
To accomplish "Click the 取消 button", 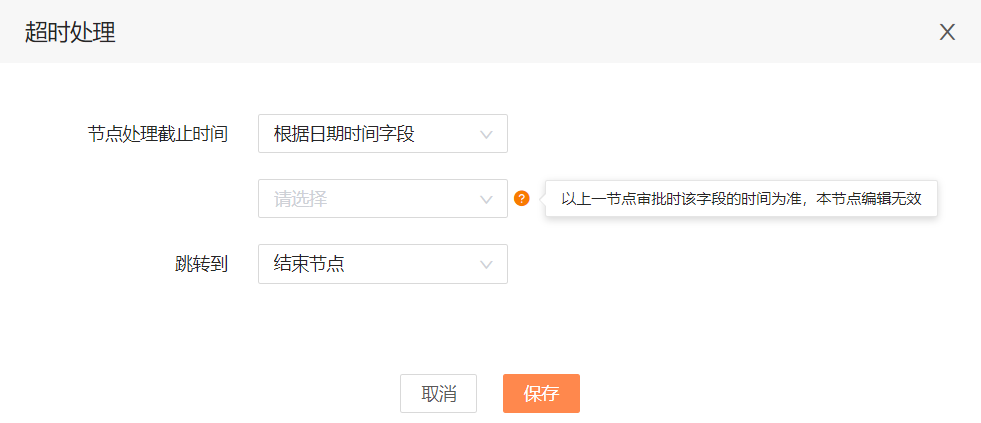I will tap(439, 394).
